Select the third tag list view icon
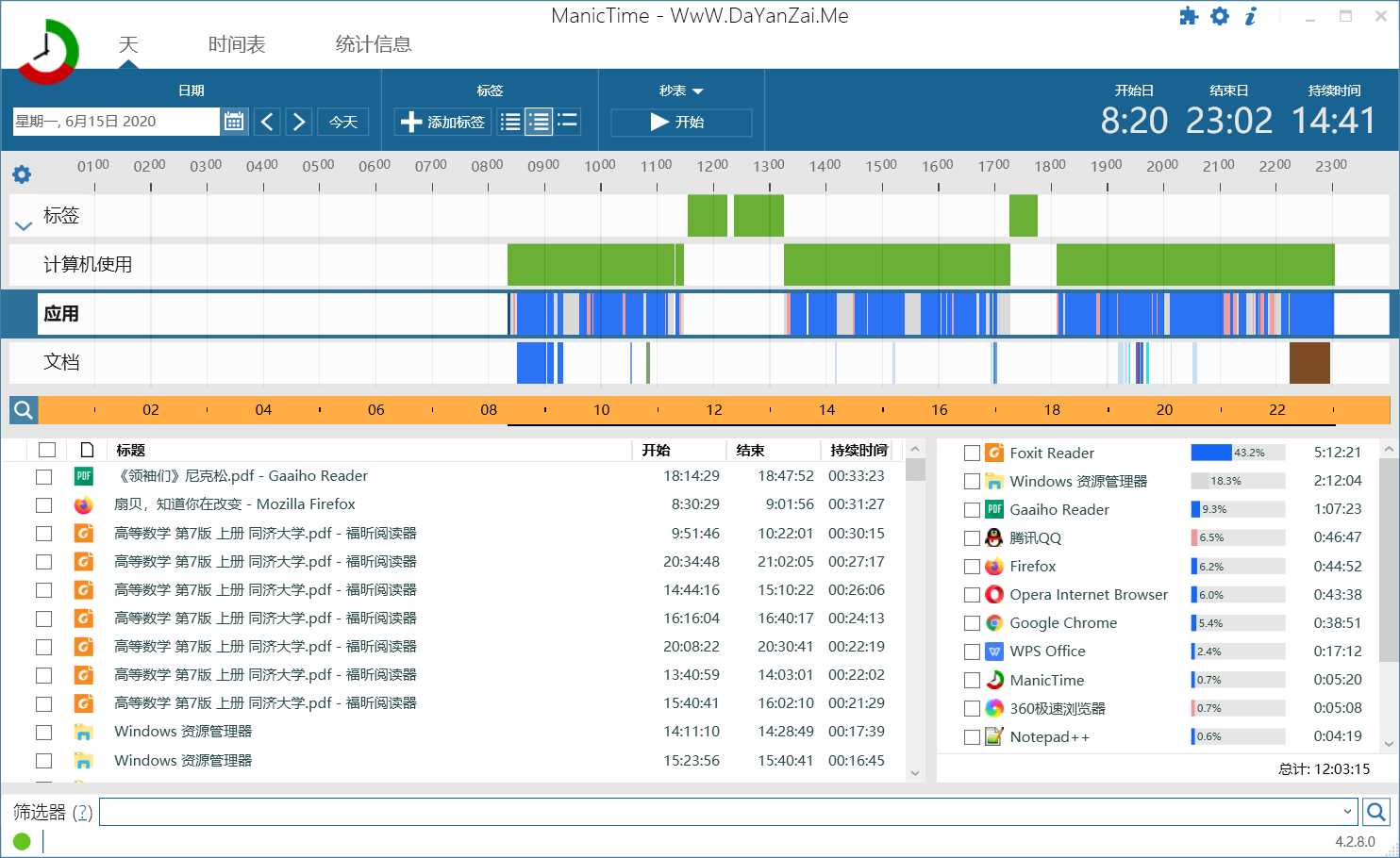Image resolution: width=1400 pixels, height=858 pixels. 567,122
